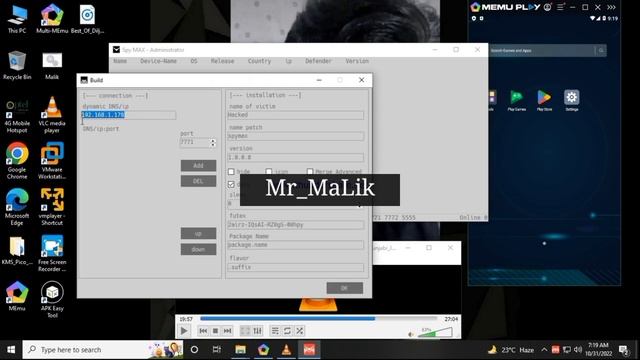Skip to previous track in VLC
Viewport: 640px width, 360px height.
[x=203, y=331]
